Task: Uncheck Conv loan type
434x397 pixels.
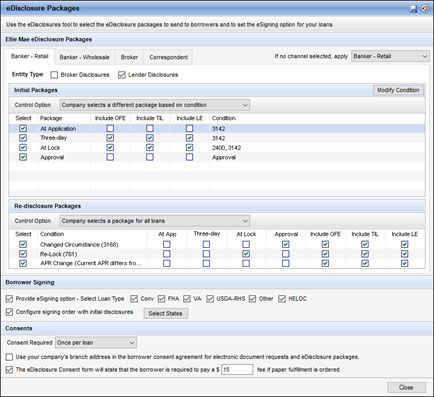Action: pos(134,299)
